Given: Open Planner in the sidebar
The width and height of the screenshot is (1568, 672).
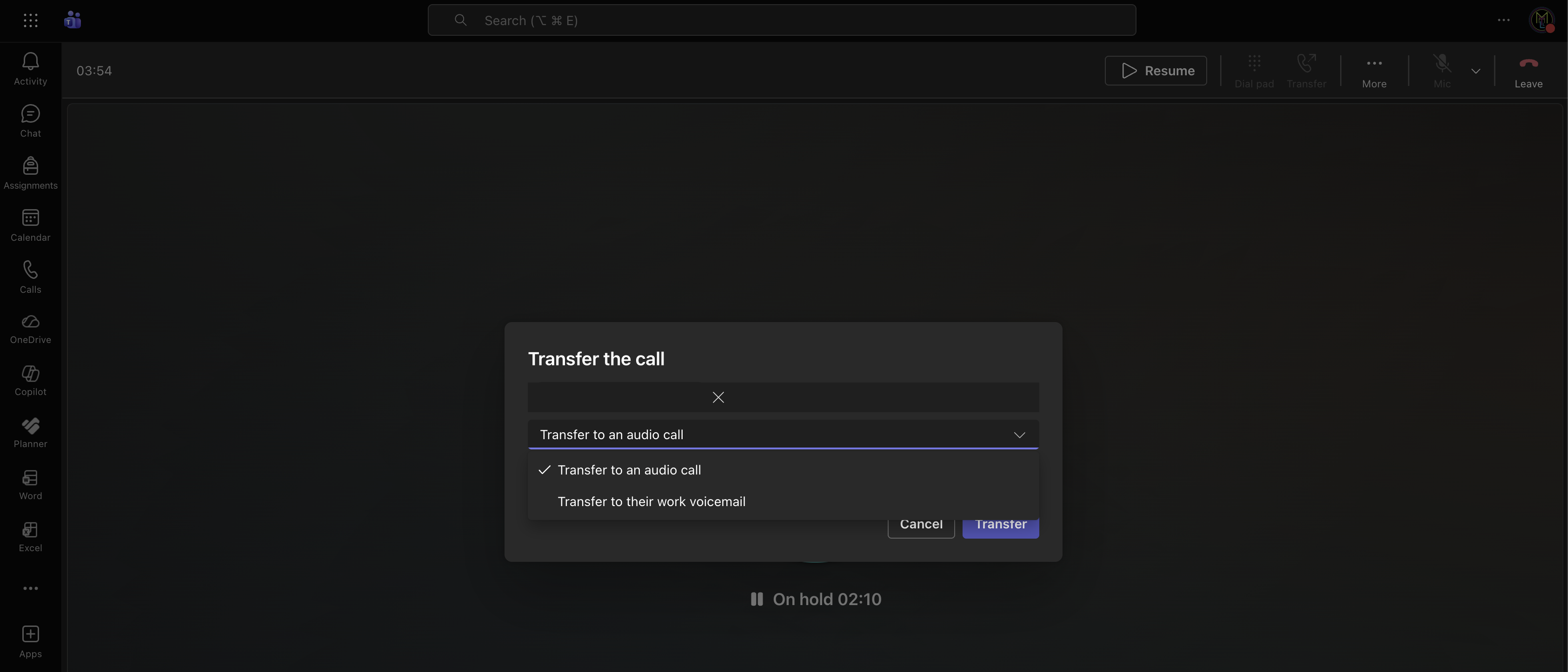Looking at the screenshot, I should 30,433.
